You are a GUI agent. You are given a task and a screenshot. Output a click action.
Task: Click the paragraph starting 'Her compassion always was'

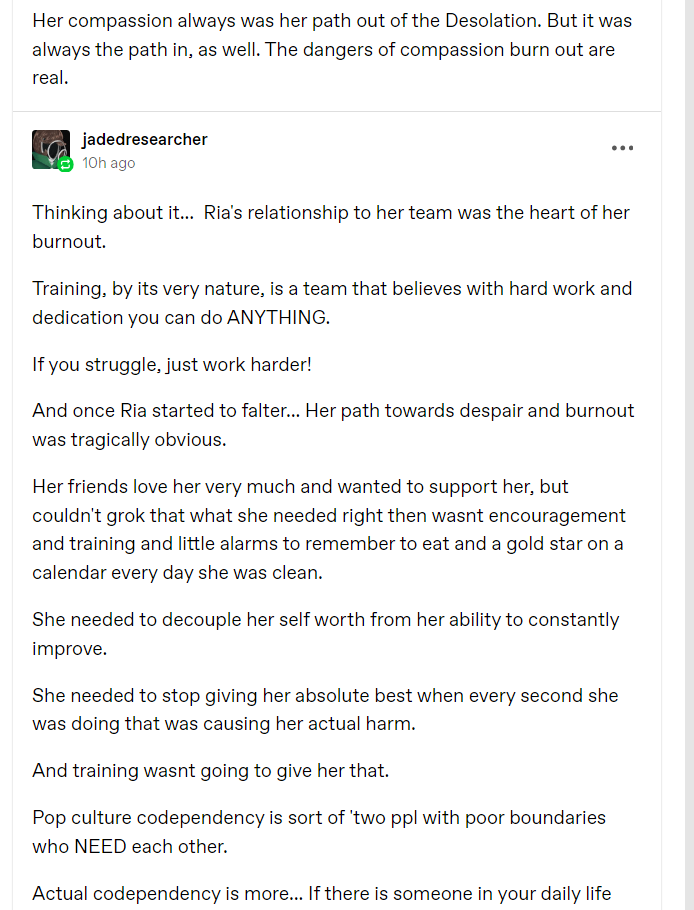[x=331, y=34]
